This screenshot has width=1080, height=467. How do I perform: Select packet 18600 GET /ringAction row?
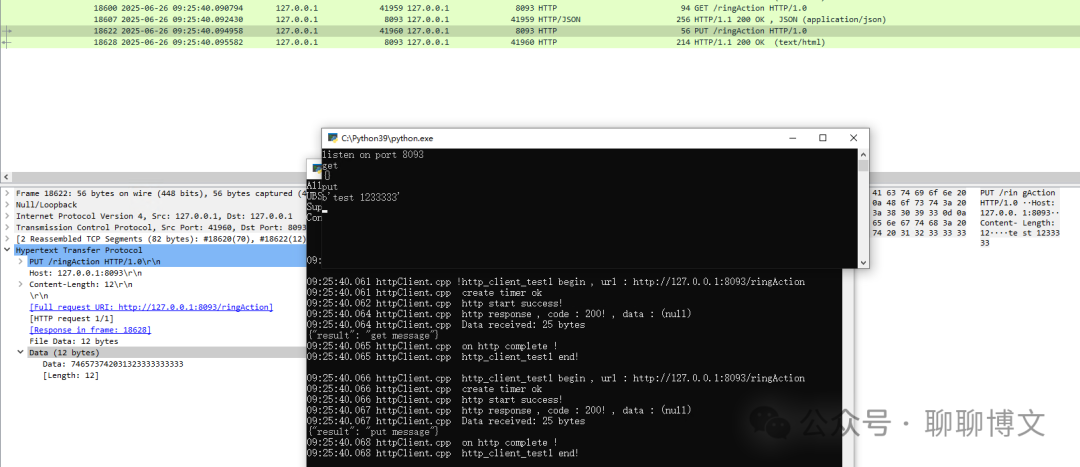coord(540,8)
